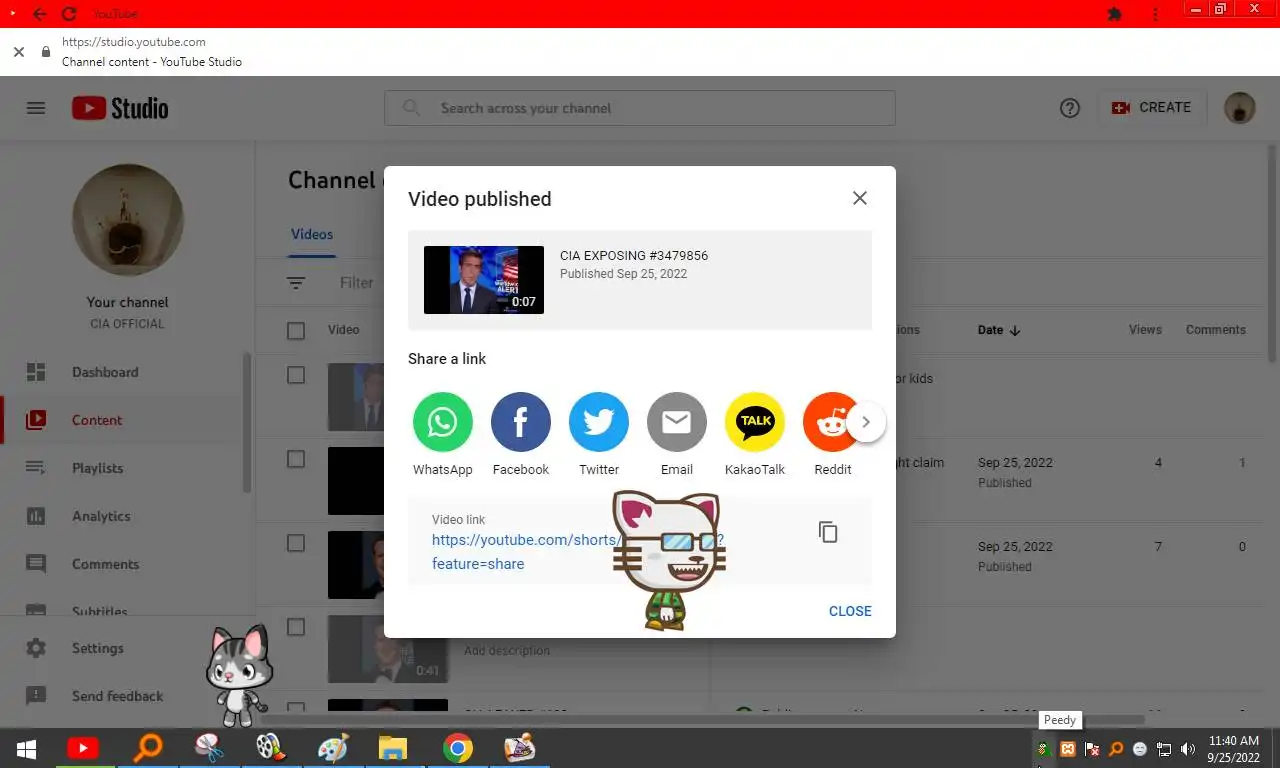Click the CLOSE text button
This screenshot has height=768, width=1280.
pos(850,611)
